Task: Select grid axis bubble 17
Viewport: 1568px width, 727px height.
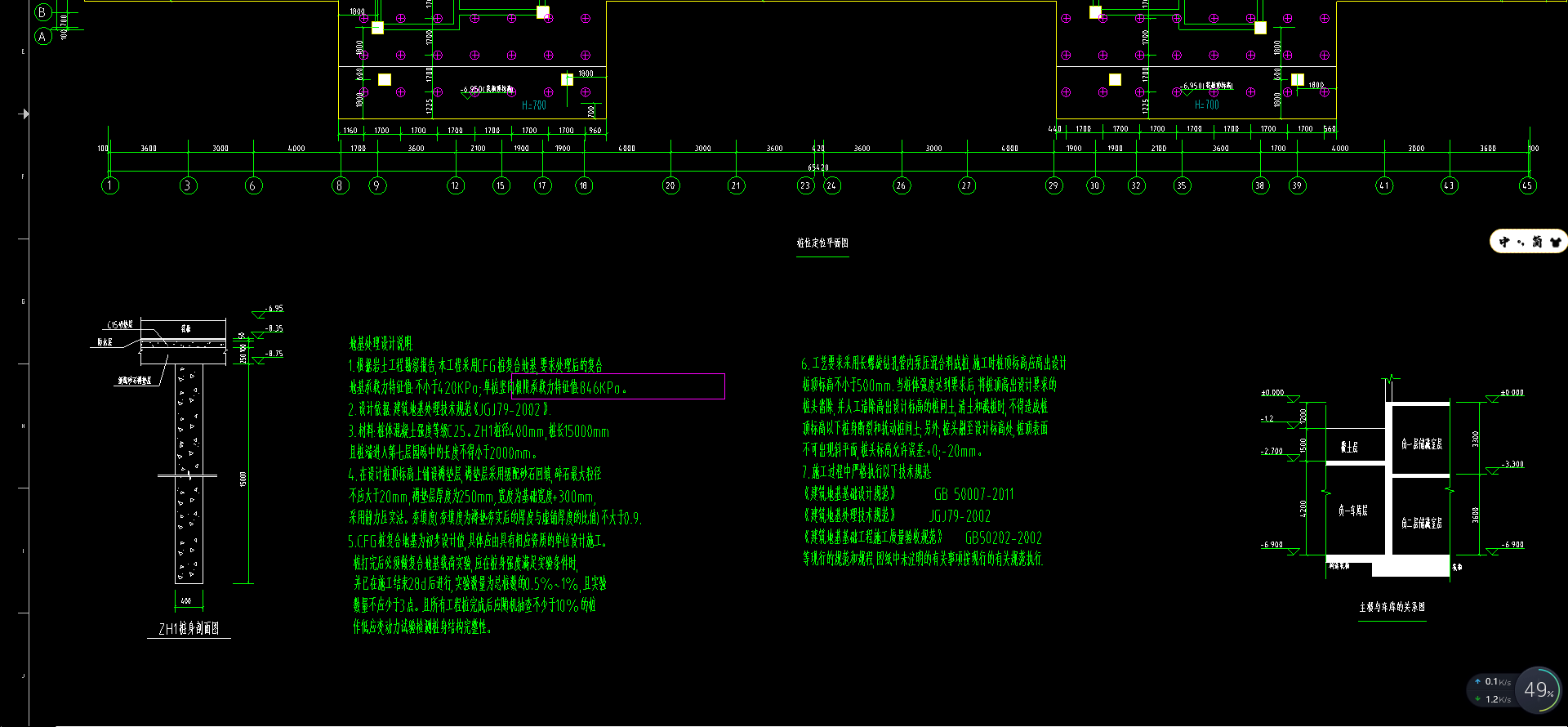Action: click(542, 185)
